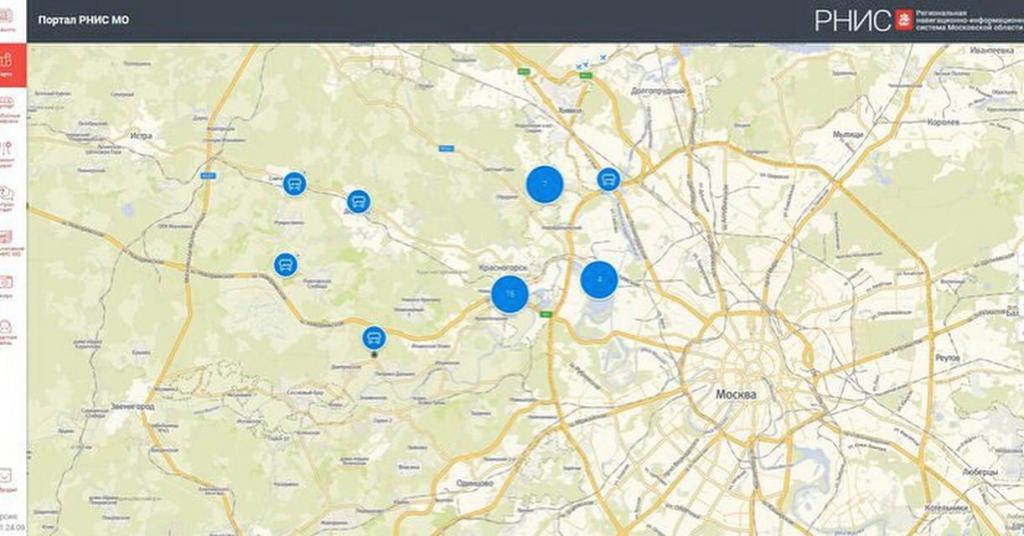Click the Красногорск city label
This screenshot has height=536, width=1024.
[x=504, y=268]
